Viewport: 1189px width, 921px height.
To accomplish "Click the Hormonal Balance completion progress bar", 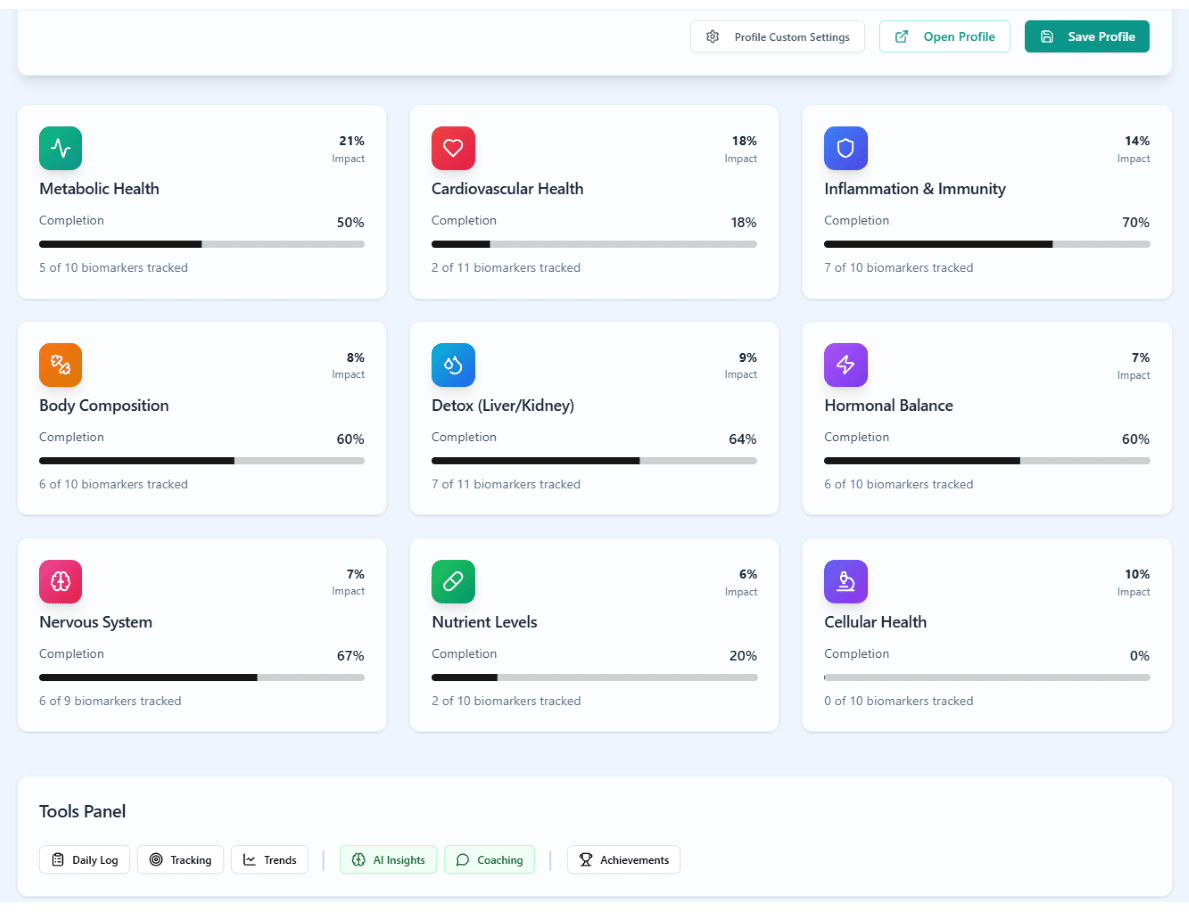I will coord(987,461).
